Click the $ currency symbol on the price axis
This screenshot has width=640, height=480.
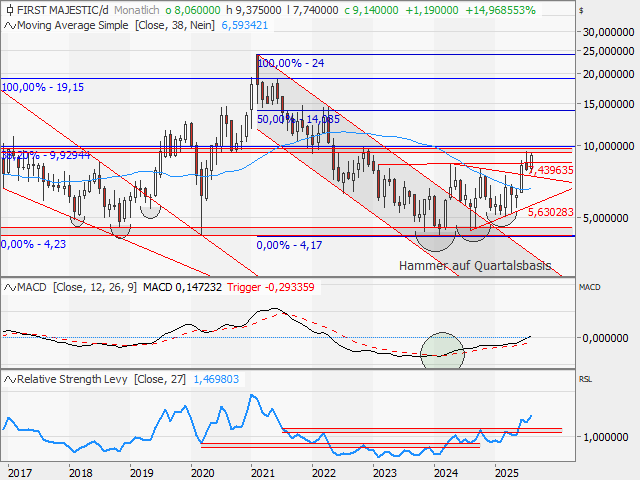581,11
